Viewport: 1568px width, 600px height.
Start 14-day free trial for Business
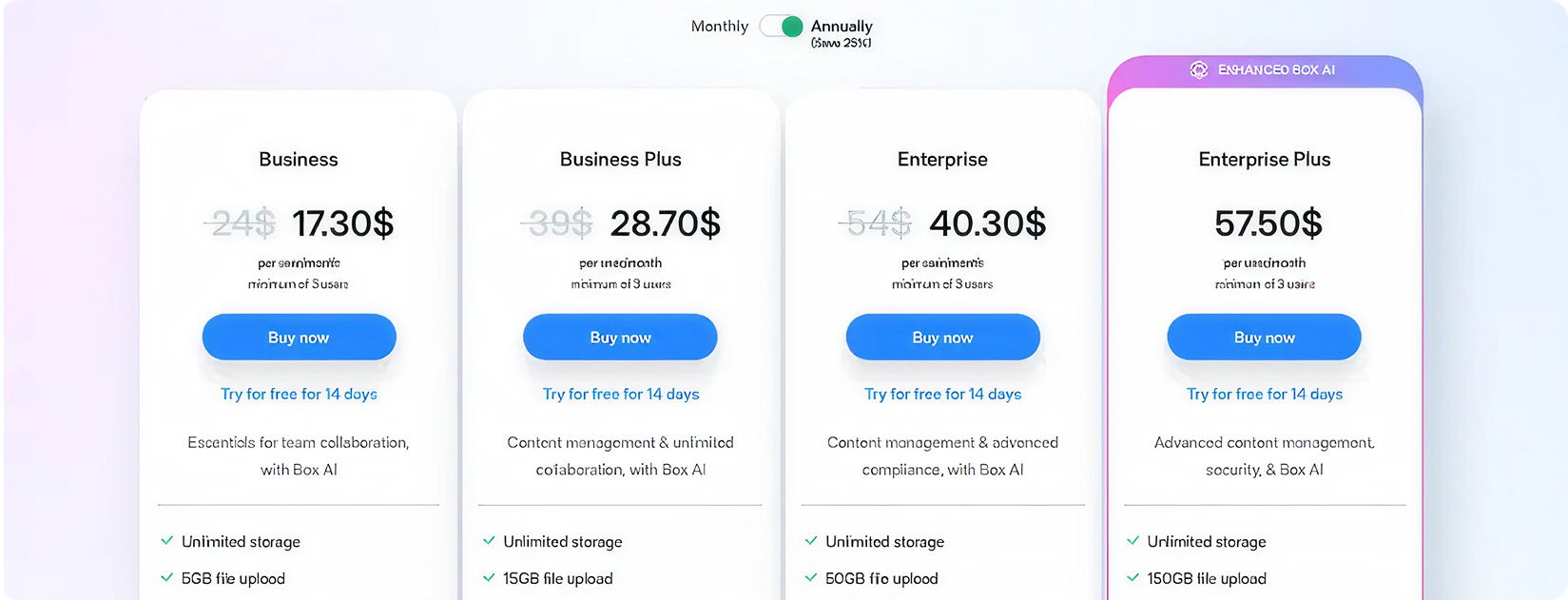click(x=299, y=394)
